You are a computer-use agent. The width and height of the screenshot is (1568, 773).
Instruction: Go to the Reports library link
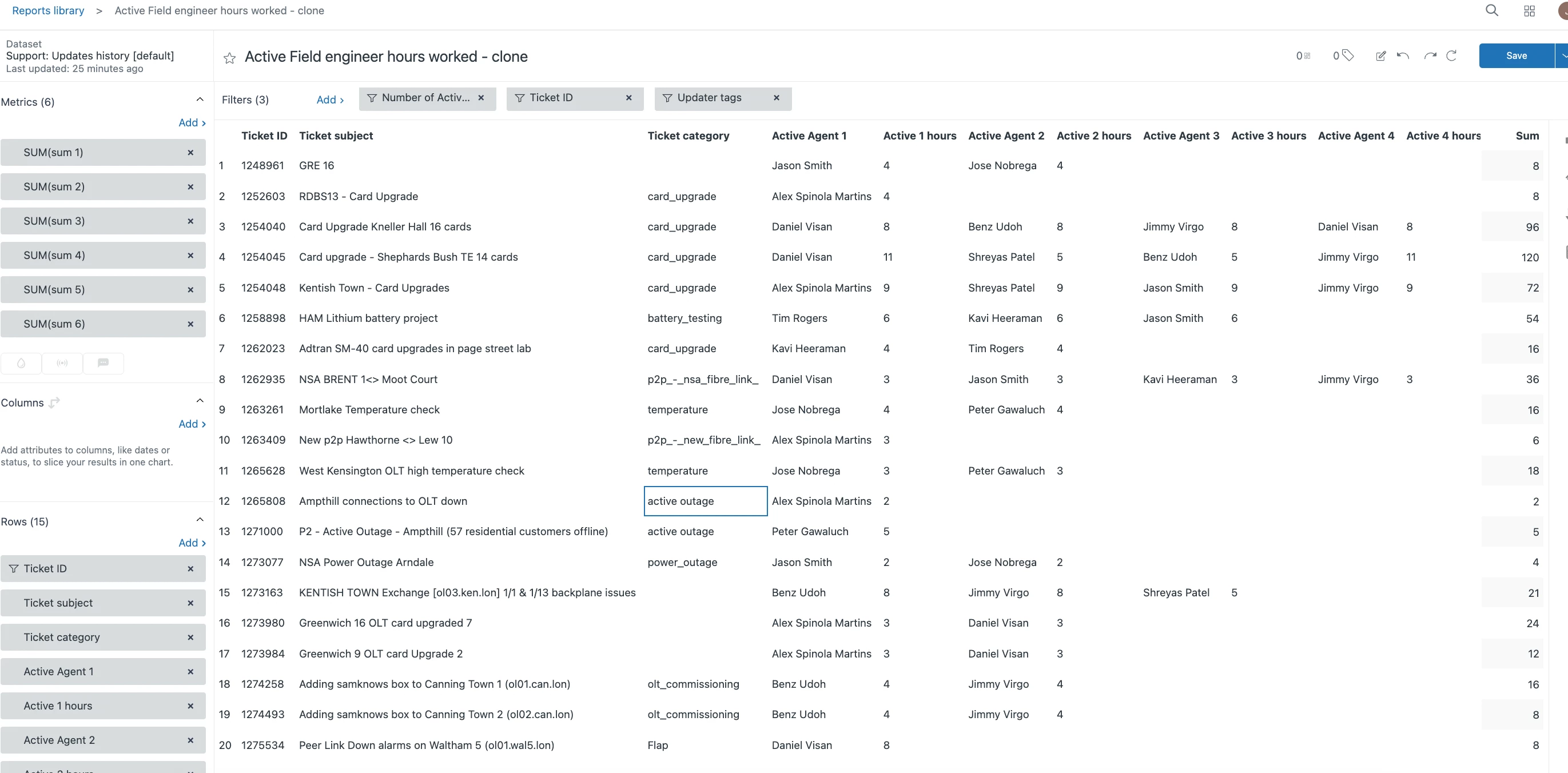(48, 11)
